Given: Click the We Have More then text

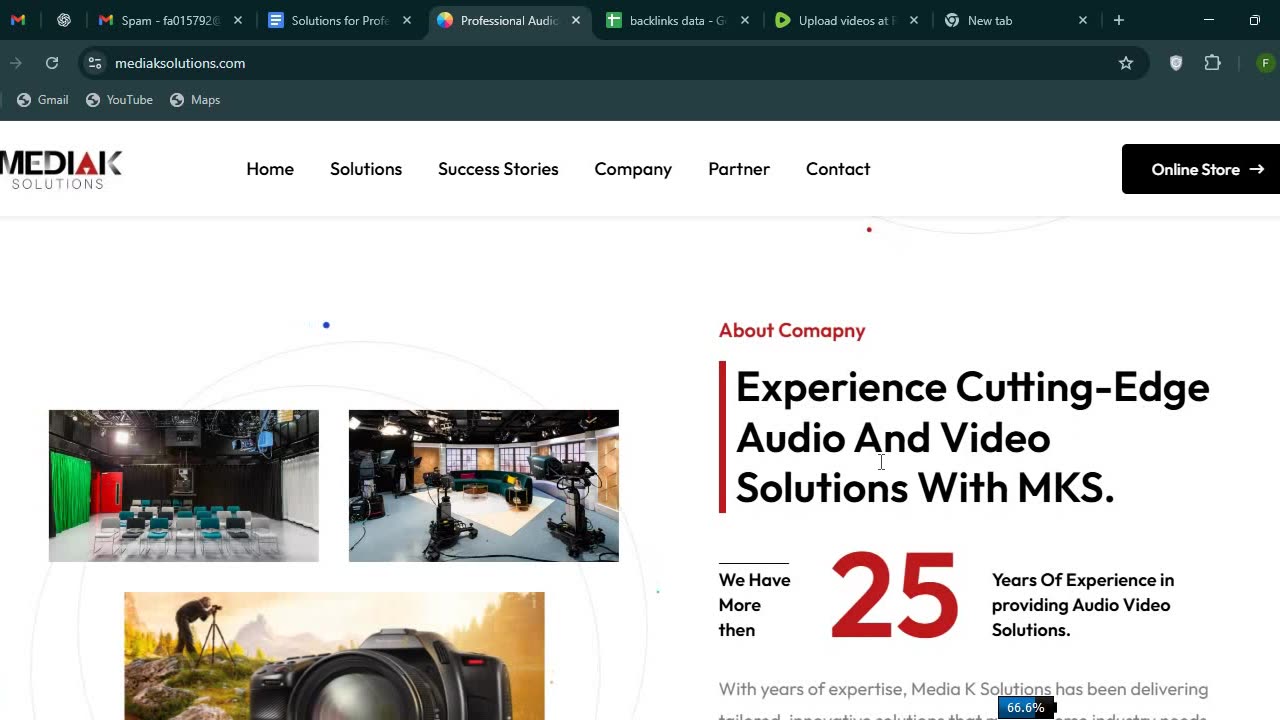Looking at the screenshot, I should coord(754,605).
